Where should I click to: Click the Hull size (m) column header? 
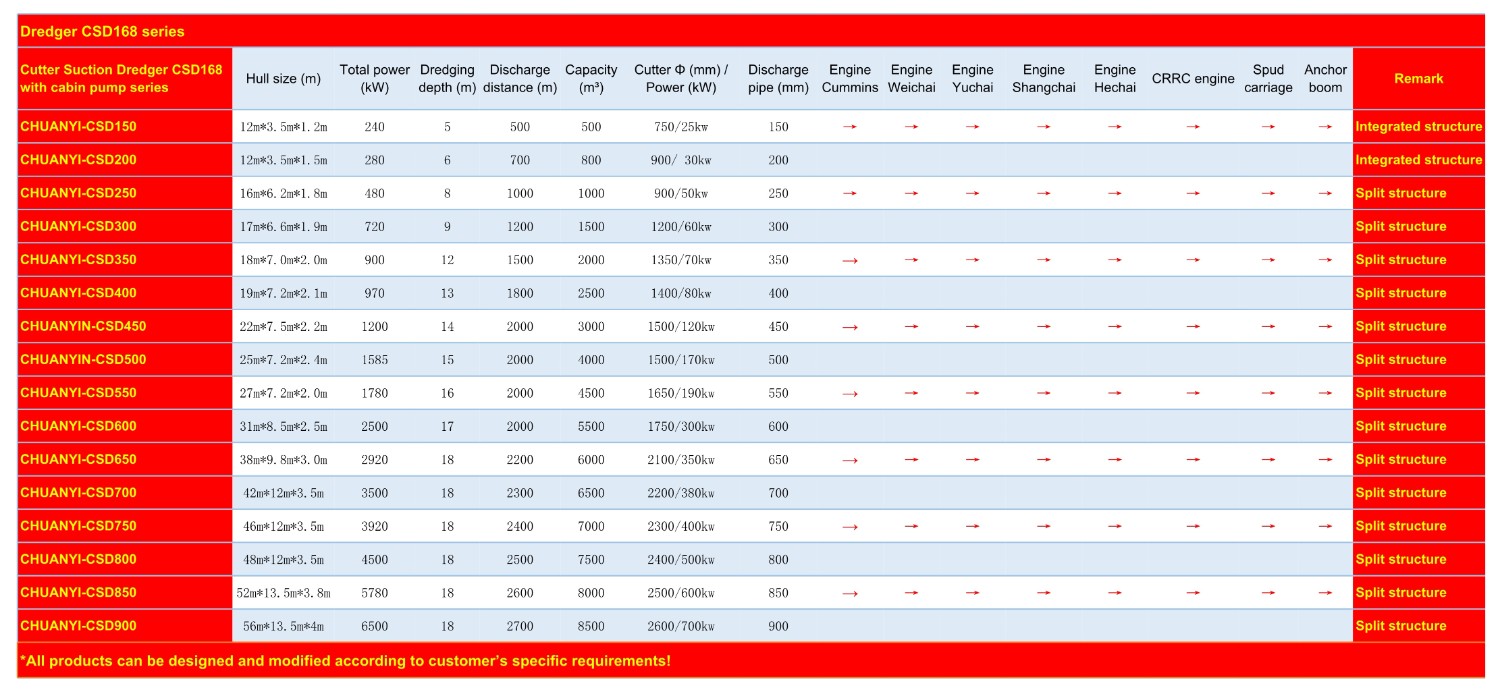[283, 79]
